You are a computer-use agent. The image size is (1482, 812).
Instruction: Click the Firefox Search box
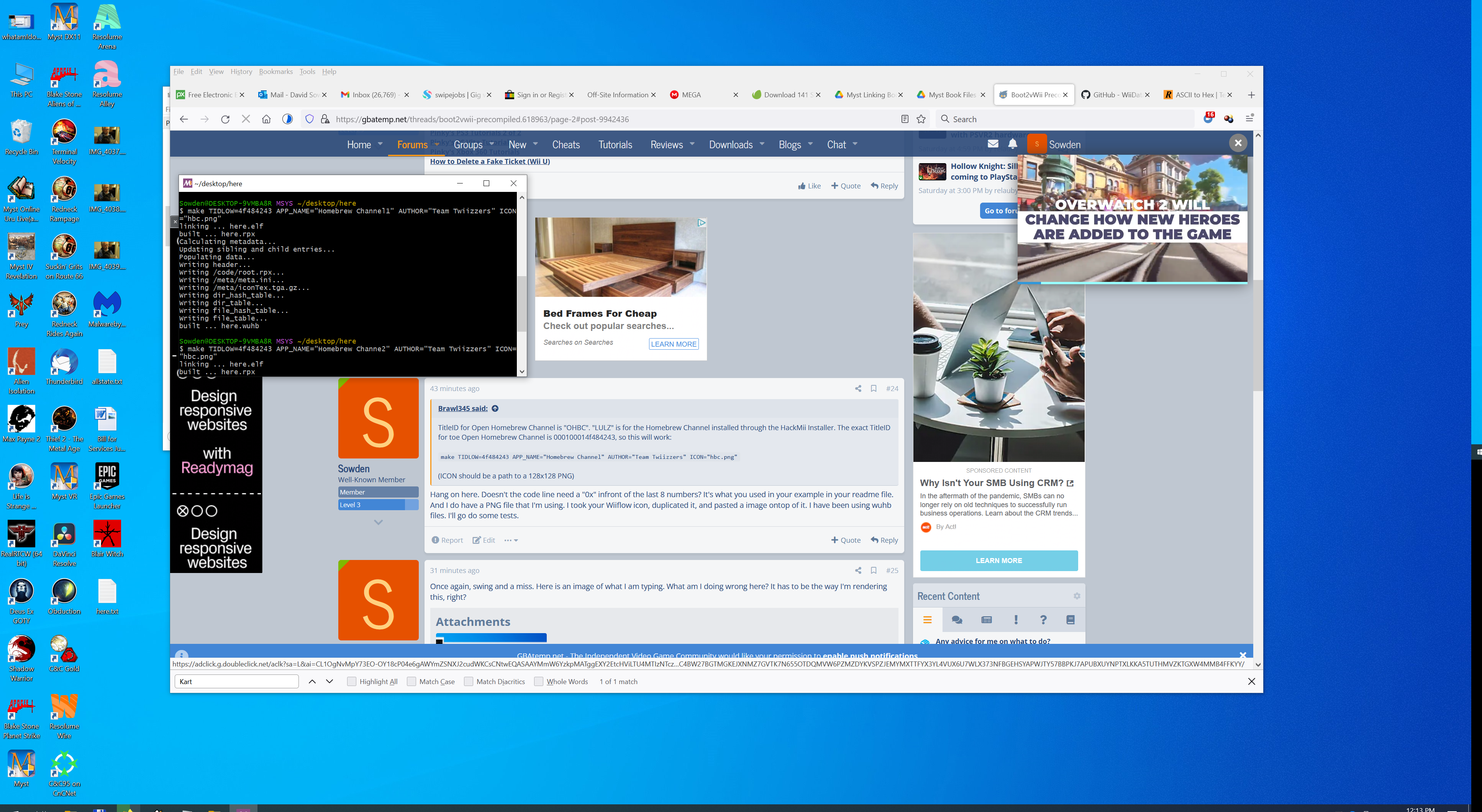click(1065, 119)
